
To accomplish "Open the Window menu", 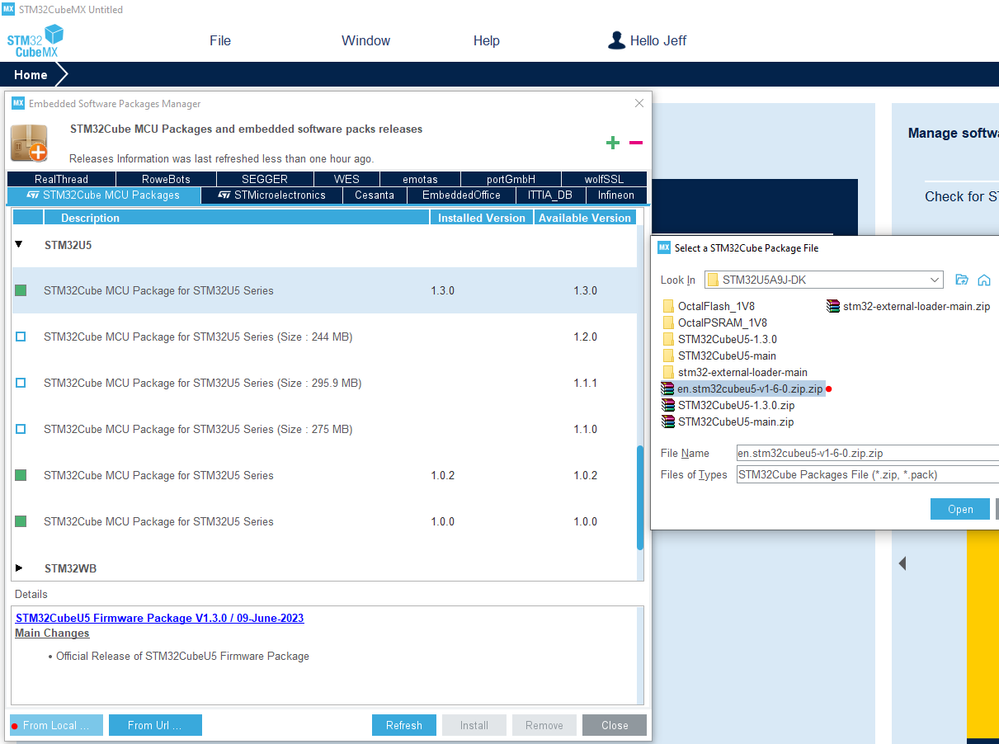I will pos(366,41).
